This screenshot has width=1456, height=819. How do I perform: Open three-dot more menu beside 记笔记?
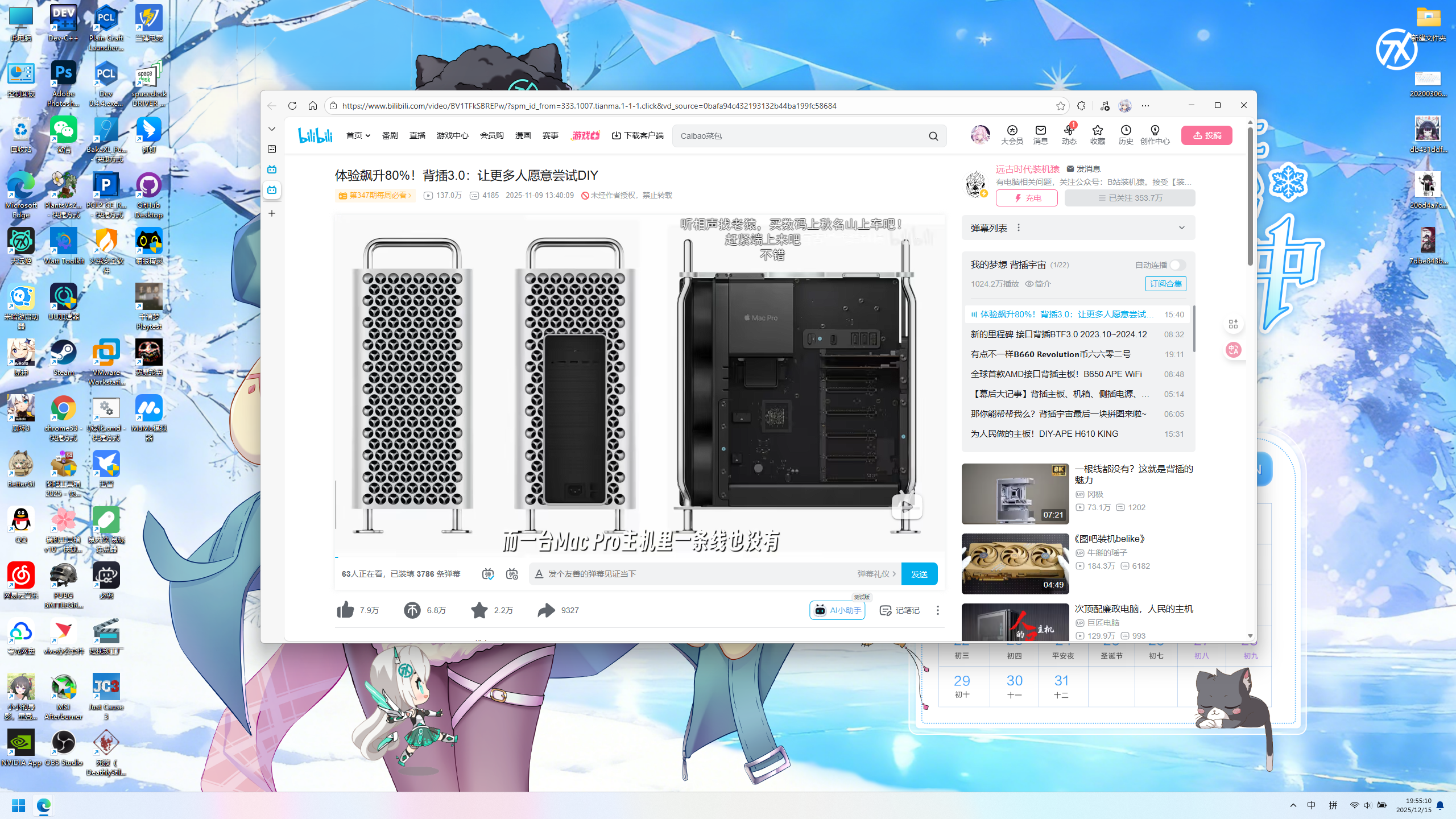tap(938, 610)
